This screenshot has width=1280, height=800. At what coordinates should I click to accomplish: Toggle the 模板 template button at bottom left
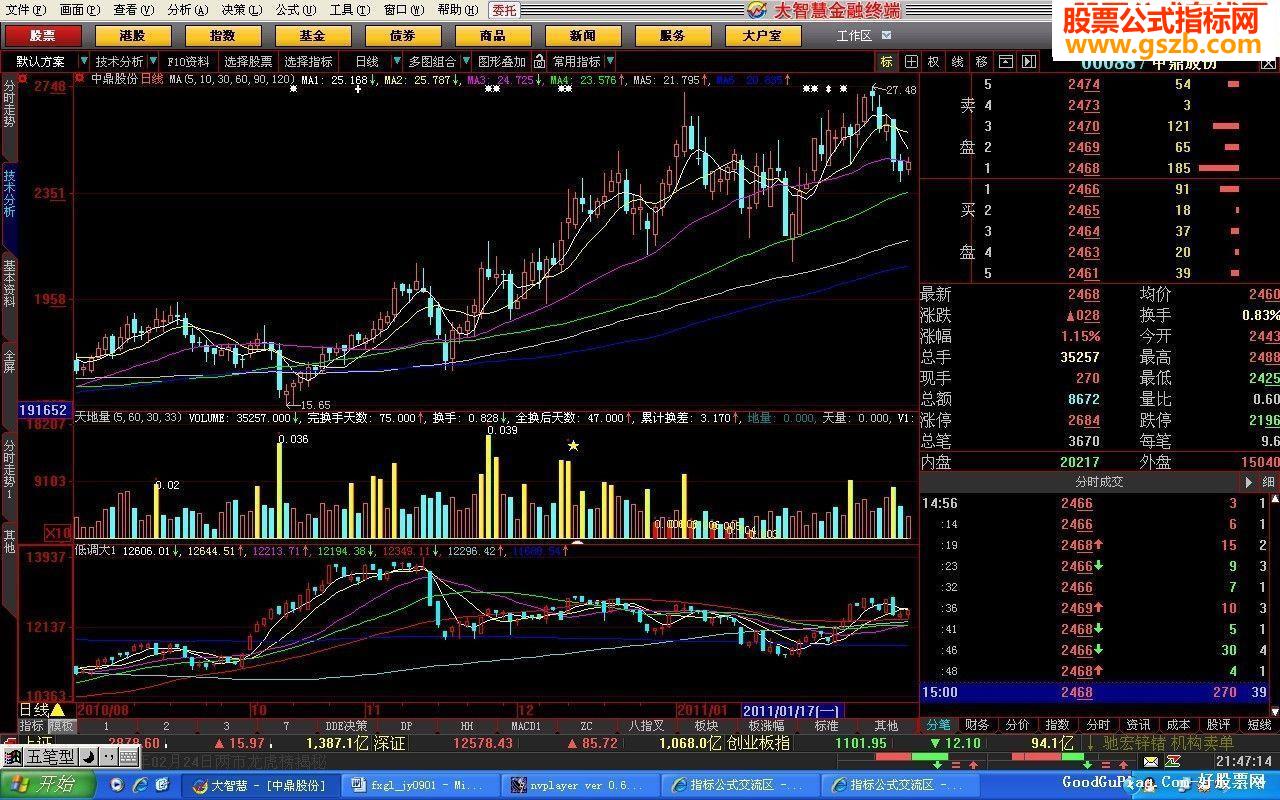click(61, 725)
